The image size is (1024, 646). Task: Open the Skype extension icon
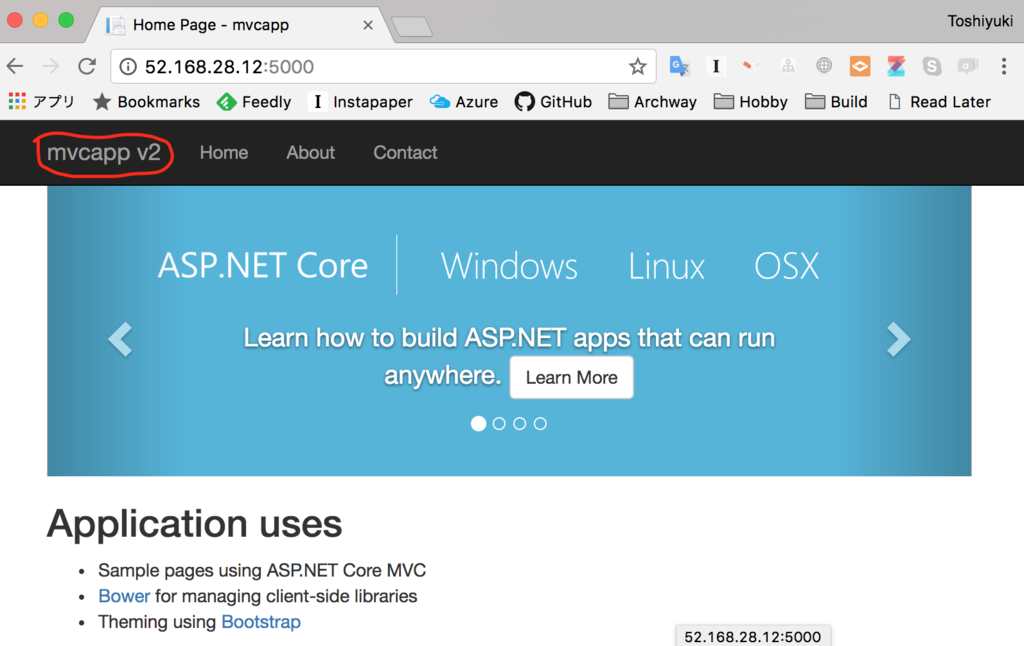click(x=932, y=66)
